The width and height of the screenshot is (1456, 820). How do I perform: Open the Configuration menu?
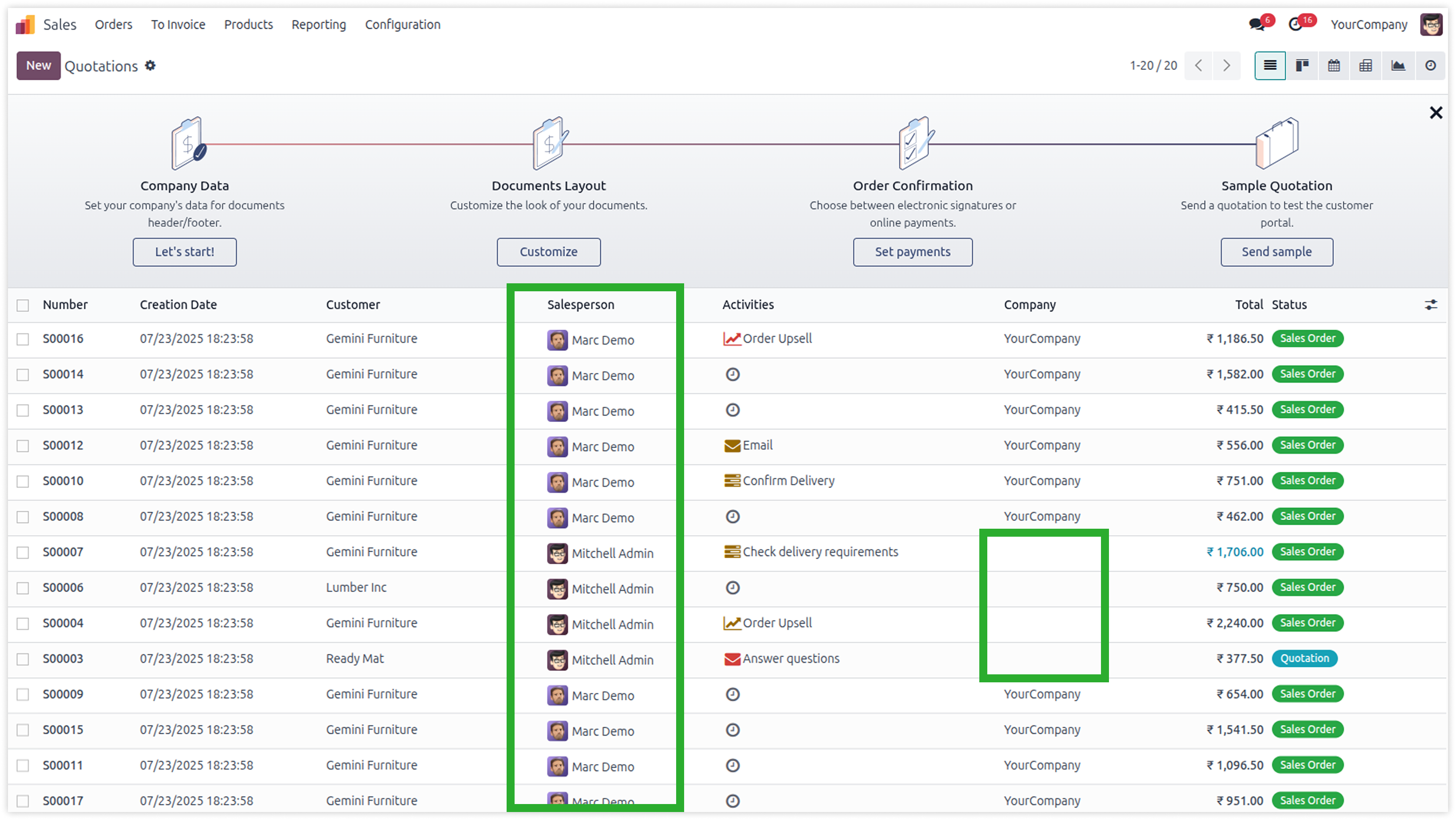click(402, 24)
